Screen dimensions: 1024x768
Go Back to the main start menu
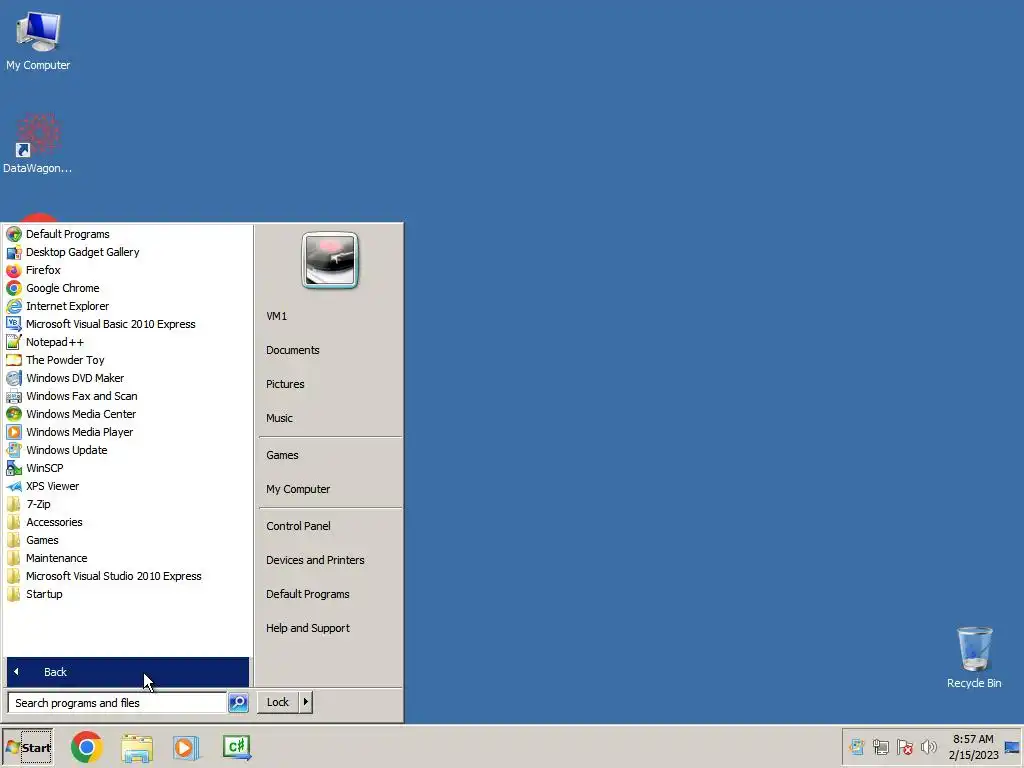pos(127,672)
